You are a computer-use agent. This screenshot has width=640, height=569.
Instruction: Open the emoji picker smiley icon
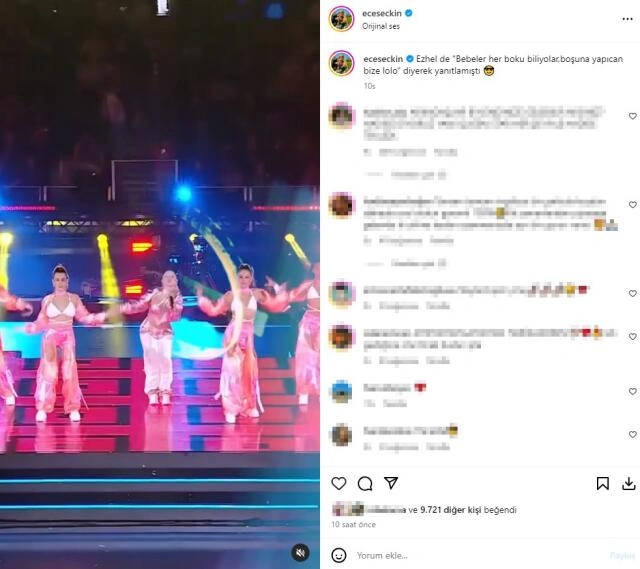pyautogui.click(x=339, y=556)
